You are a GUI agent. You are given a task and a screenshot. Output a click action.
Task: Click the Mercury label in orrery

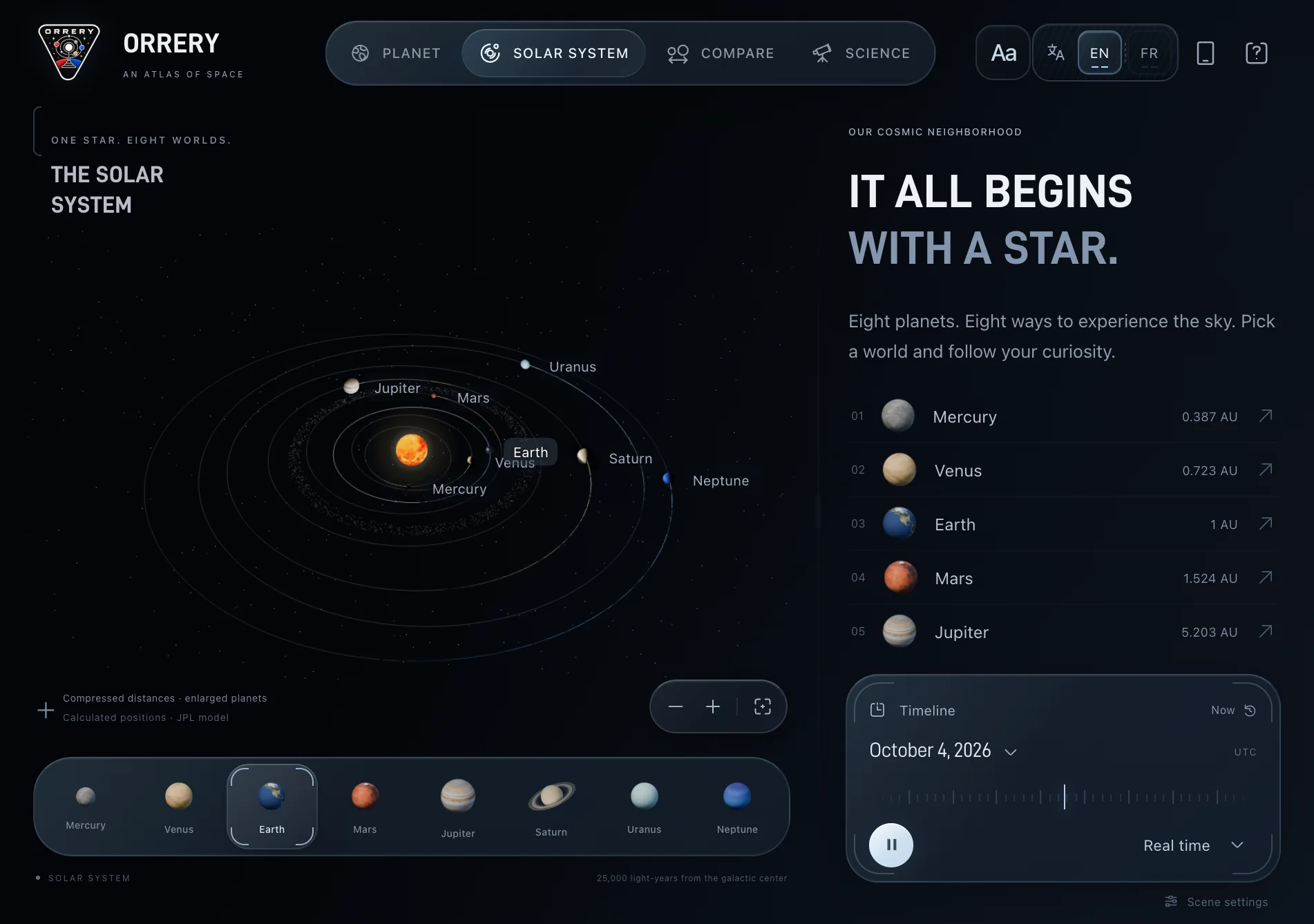tap(459, 489)
